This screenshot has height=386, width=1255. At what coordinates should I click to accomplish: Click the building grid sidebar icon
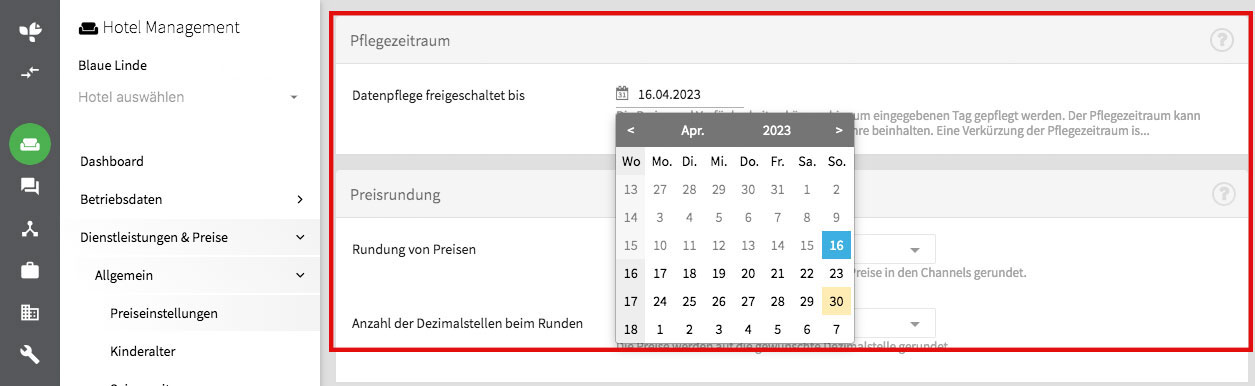coord(30,312)
